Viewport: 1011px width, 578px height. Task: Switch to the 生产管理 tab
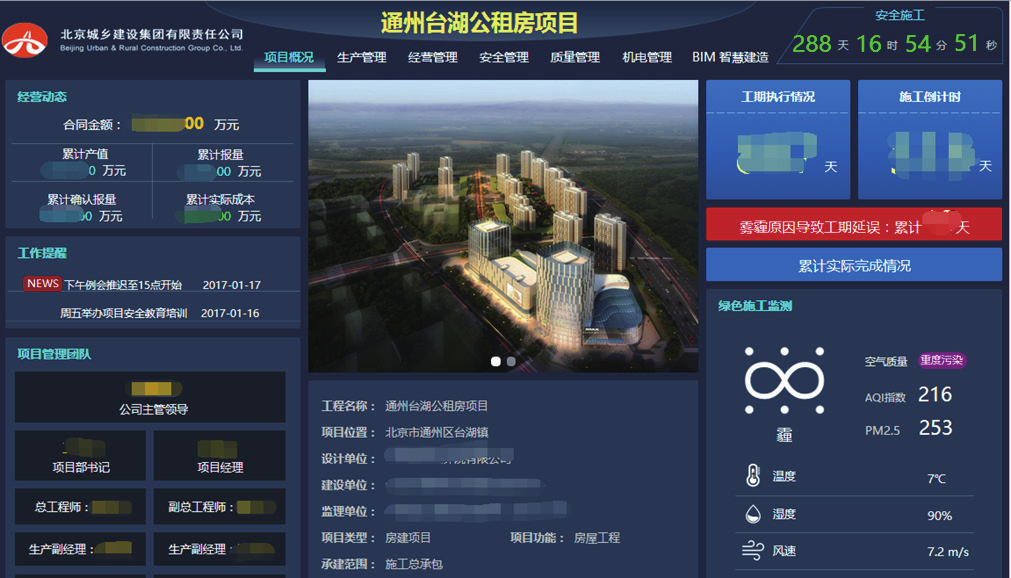[x=361, y=58]
